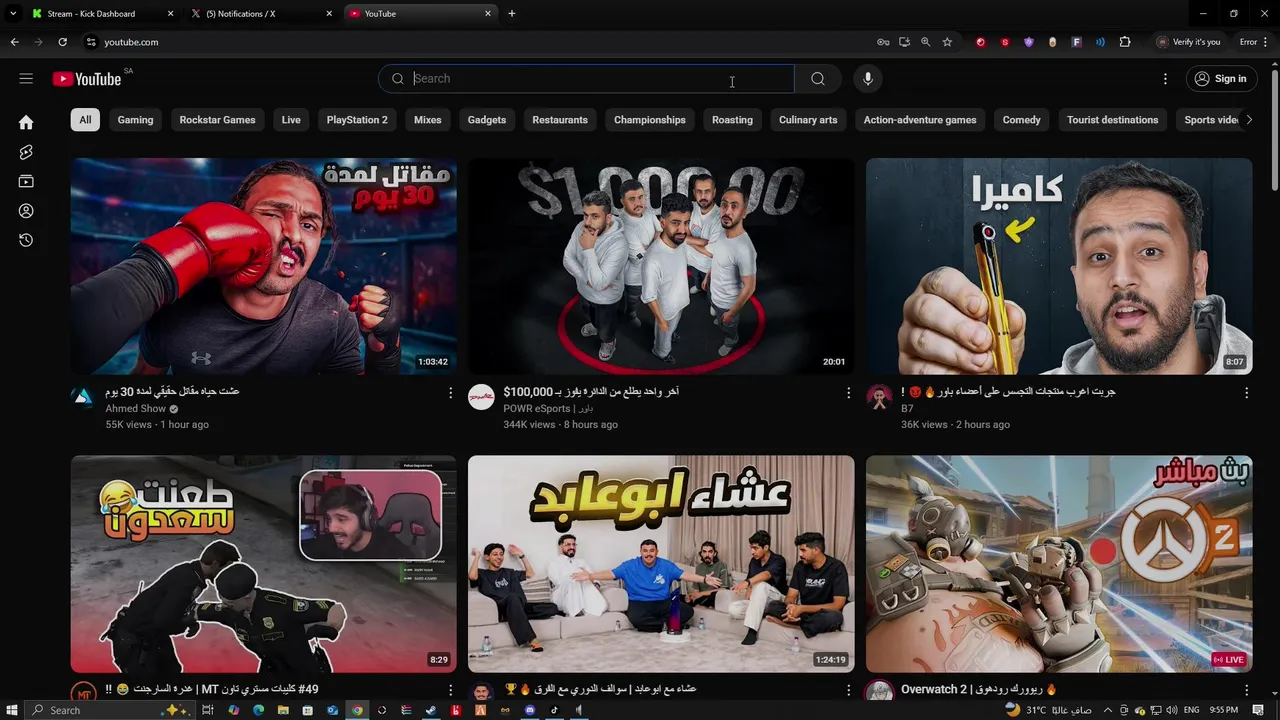Select the Roasting category chip

(732, 120)
